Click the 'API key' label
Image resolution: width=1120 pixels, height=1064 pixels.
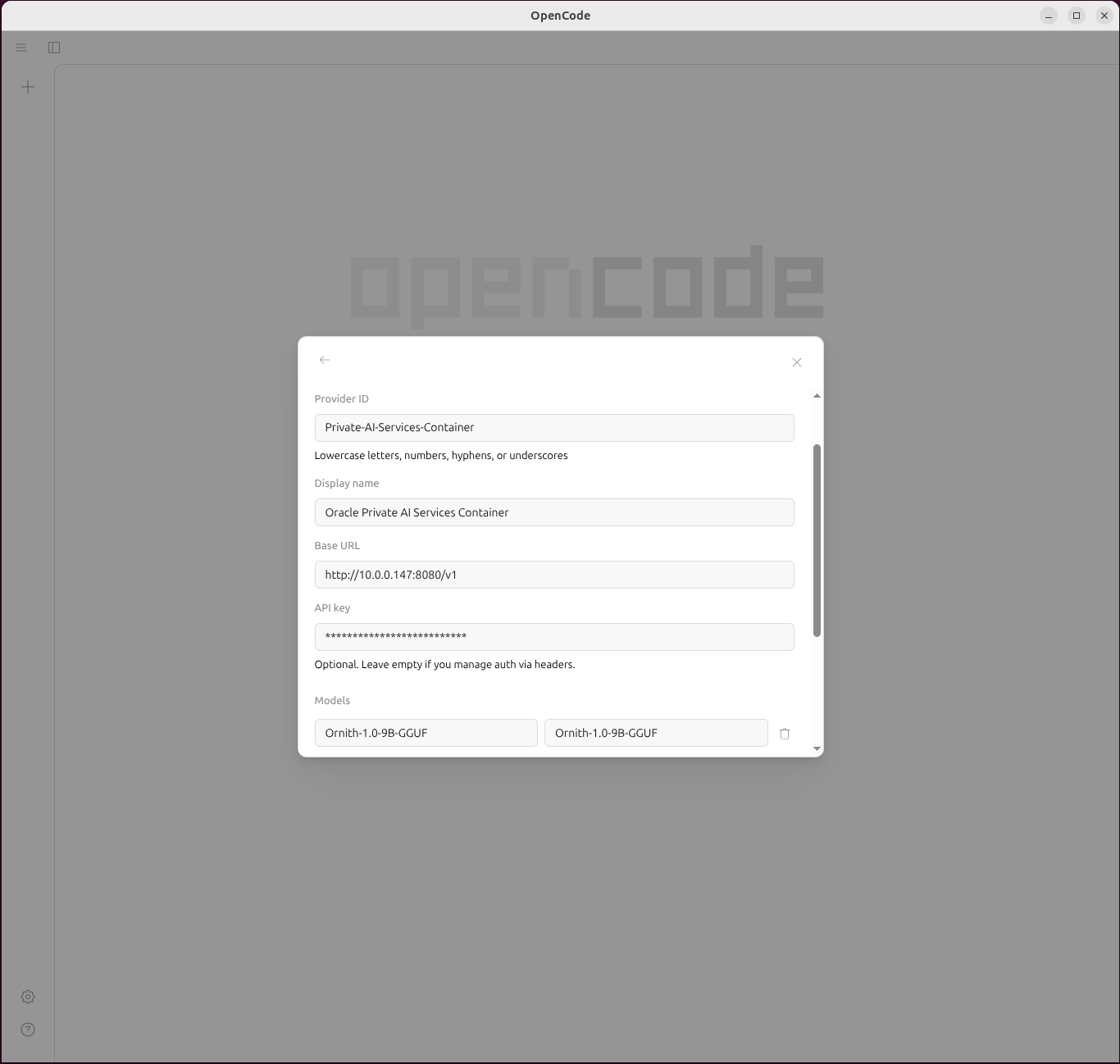pyautogui.click(x=332, y=608)
